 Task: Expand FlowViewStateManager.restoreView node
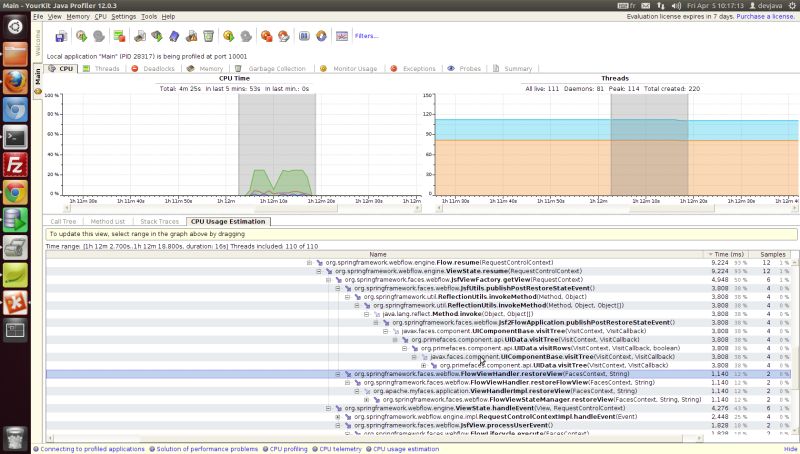366,399
